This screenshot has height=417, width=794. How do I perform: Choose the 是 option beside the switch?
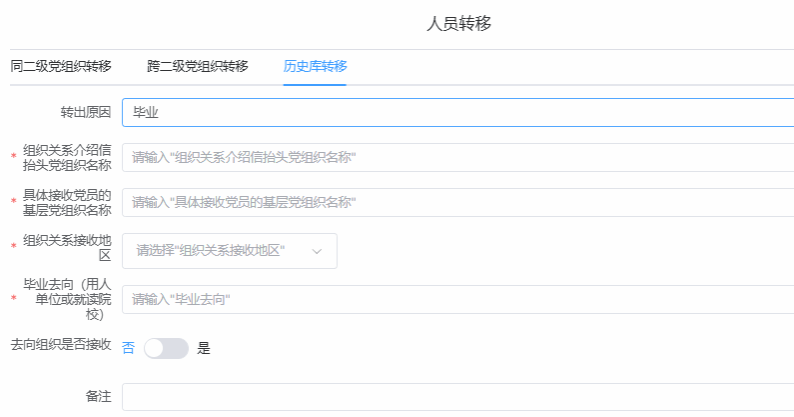point(204,348)
